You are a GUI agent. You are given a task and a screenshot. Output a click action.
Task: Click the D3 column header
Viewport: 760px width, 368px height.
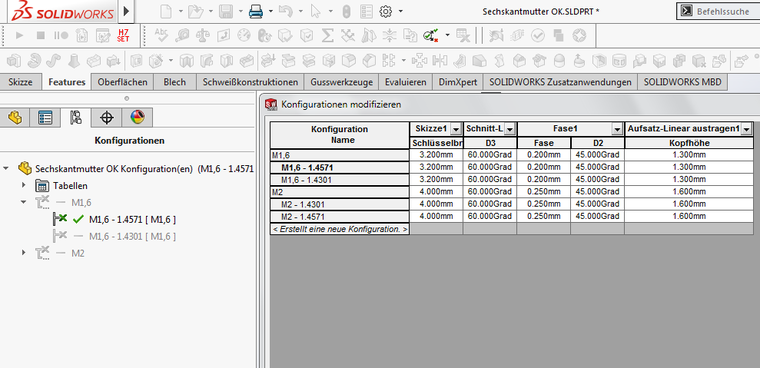click(490, 143)
